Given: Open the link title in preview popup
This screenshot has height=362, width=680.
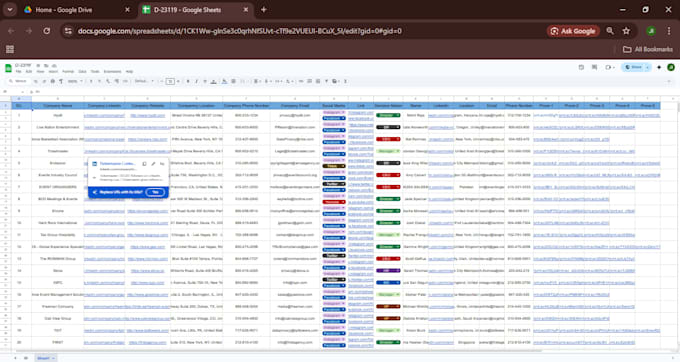Looking at the screenshot, I should [118, 163].
